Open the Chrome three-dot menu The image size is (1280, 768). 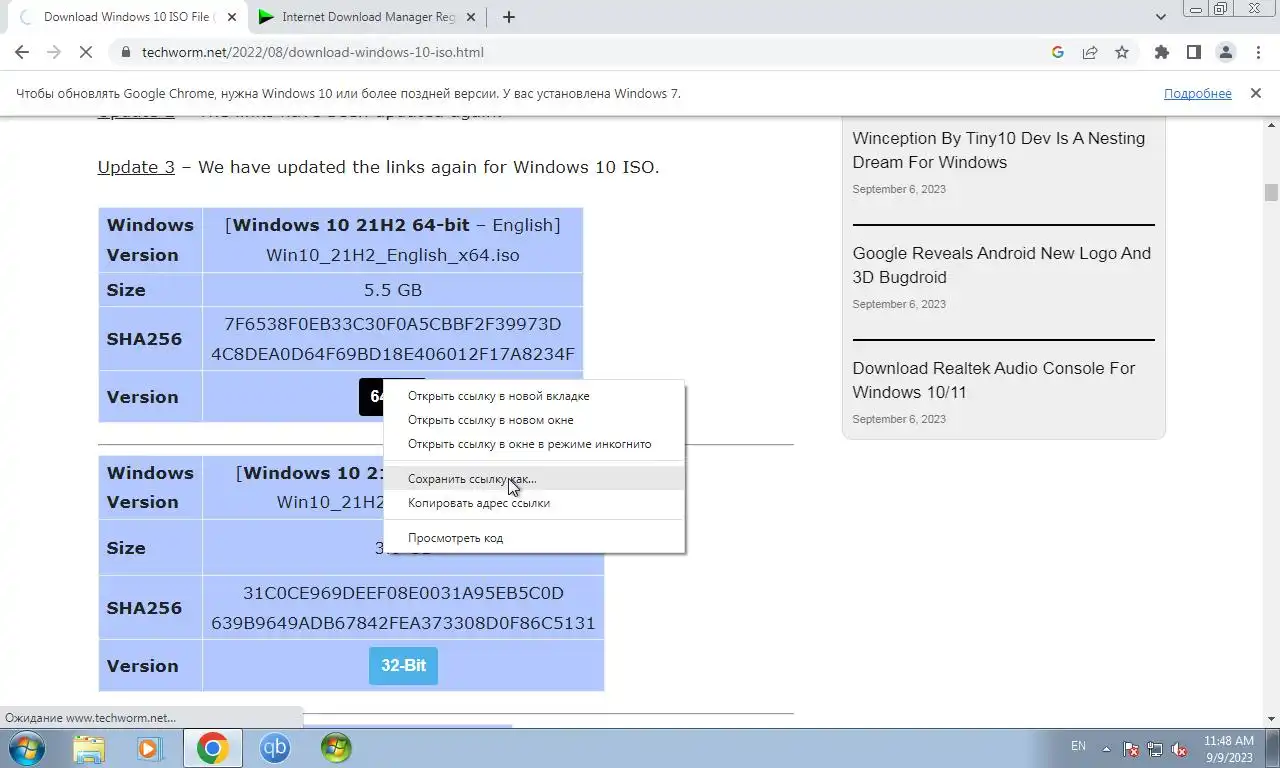pos(1257,52)
